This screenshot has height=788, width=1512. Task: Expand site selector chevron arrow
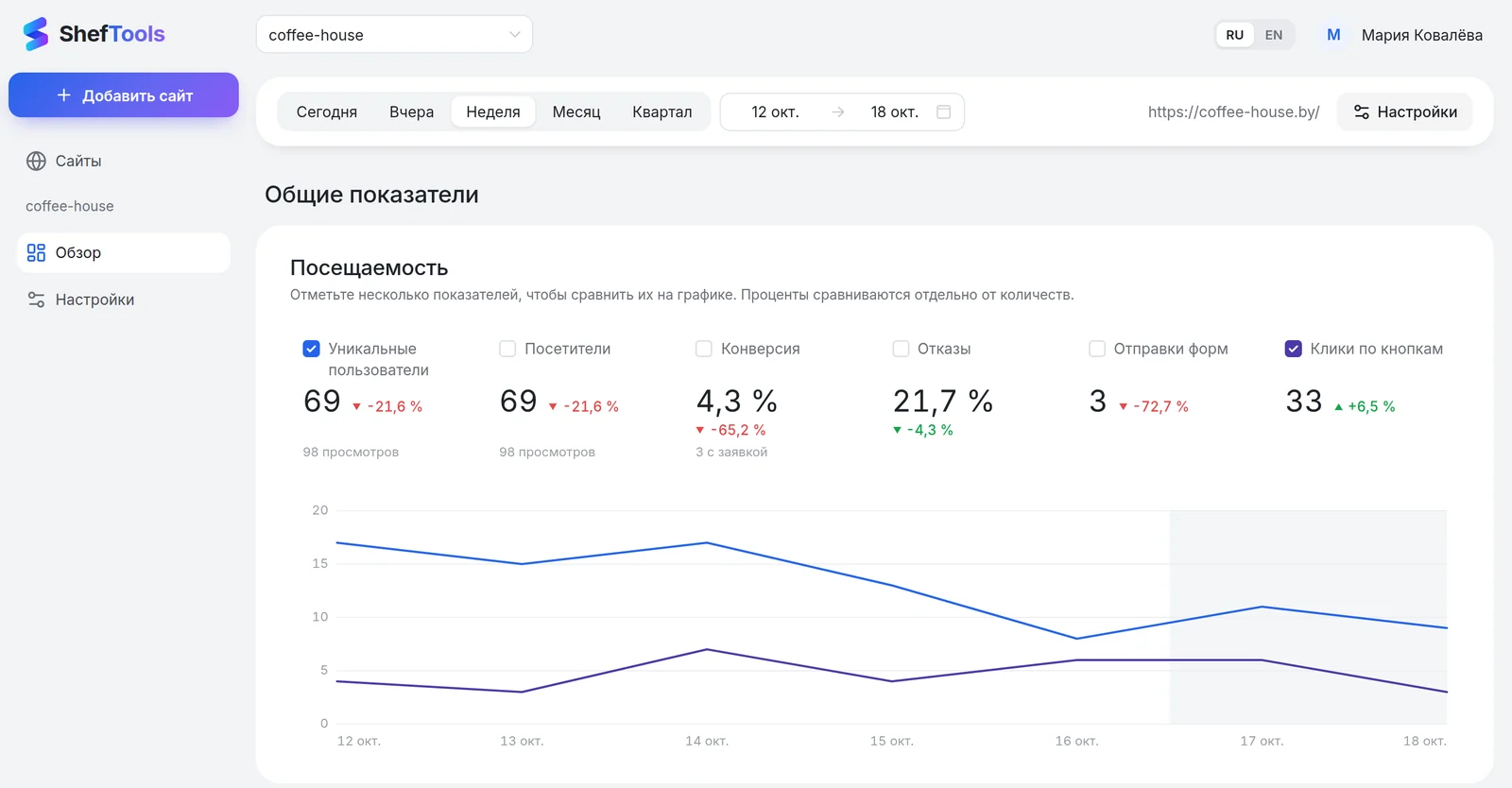(515, 35)
